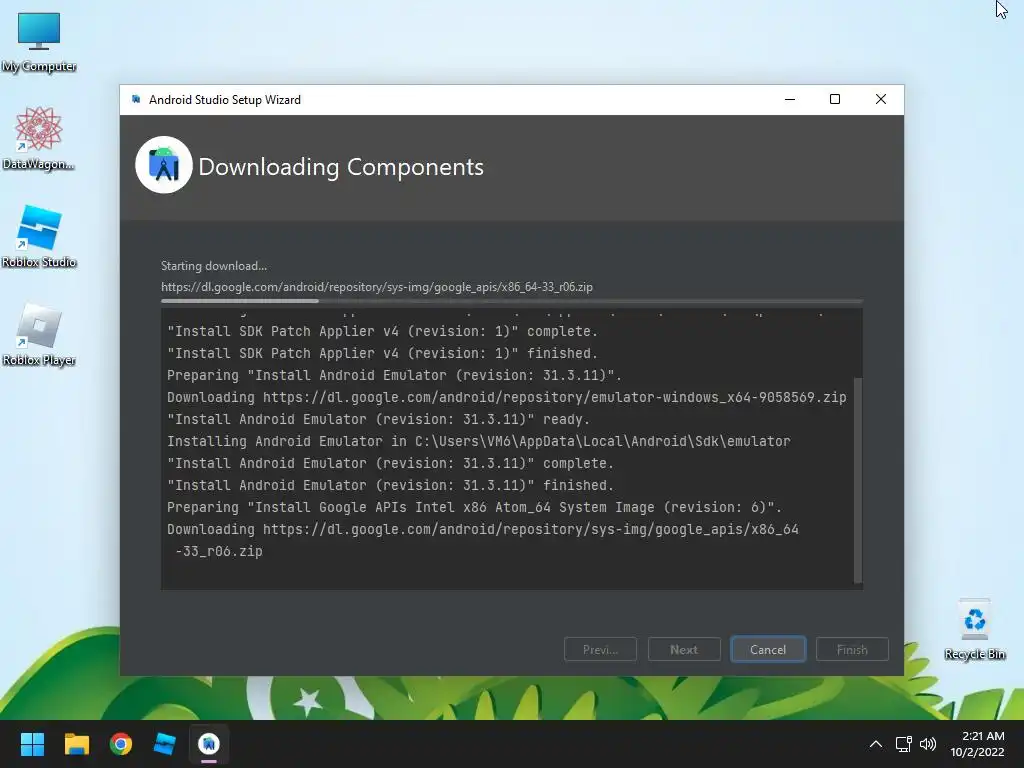Click log line Preparing 'Install Android Emulator'

[394, 376]
